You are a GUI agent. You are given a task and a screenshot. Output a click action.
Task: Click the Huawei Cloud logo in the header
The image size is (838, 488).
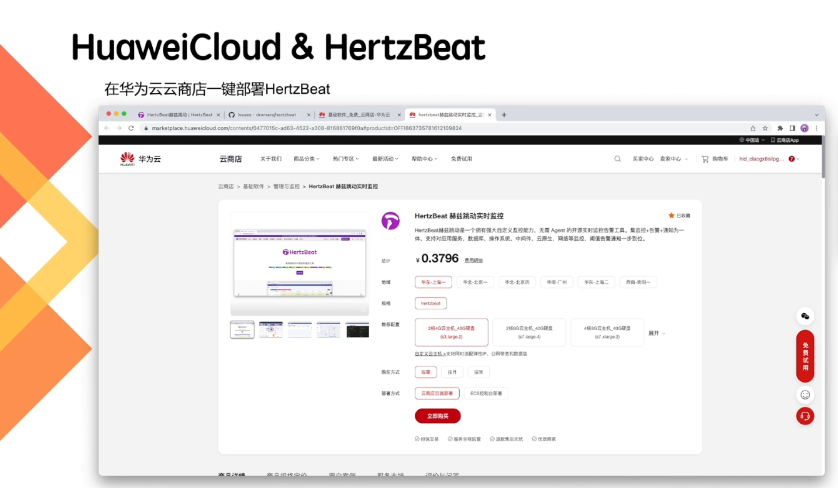140,159
